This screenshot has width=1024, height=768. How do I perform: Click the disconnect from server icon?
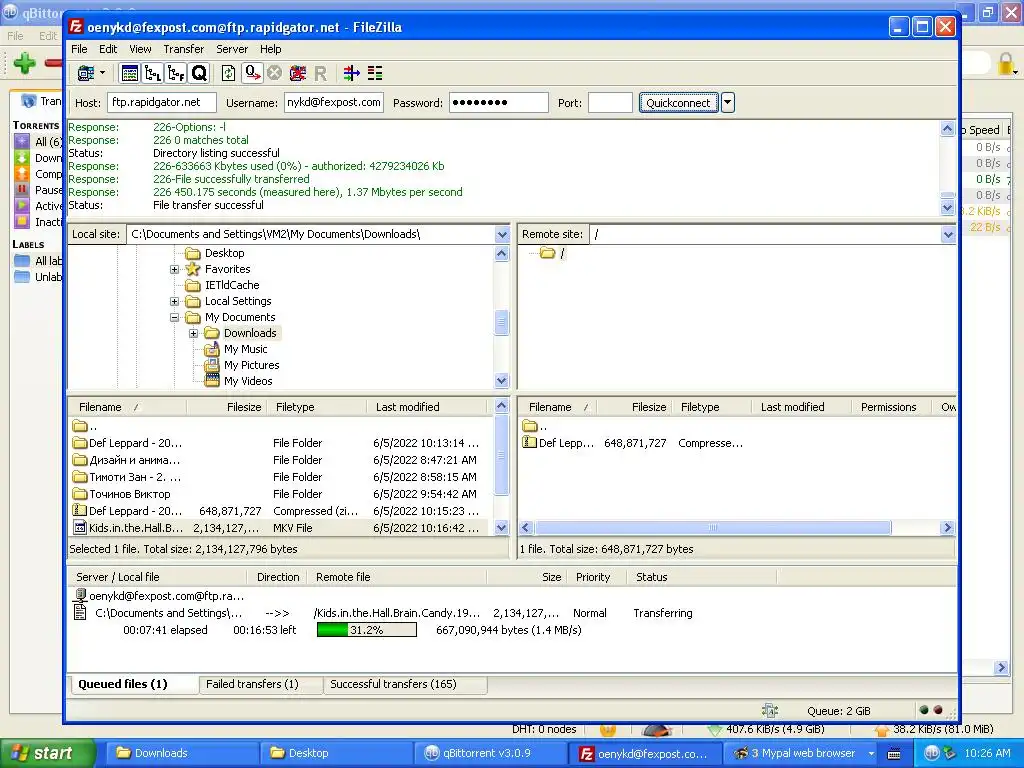pyautogui.click(x=298, y=73)
